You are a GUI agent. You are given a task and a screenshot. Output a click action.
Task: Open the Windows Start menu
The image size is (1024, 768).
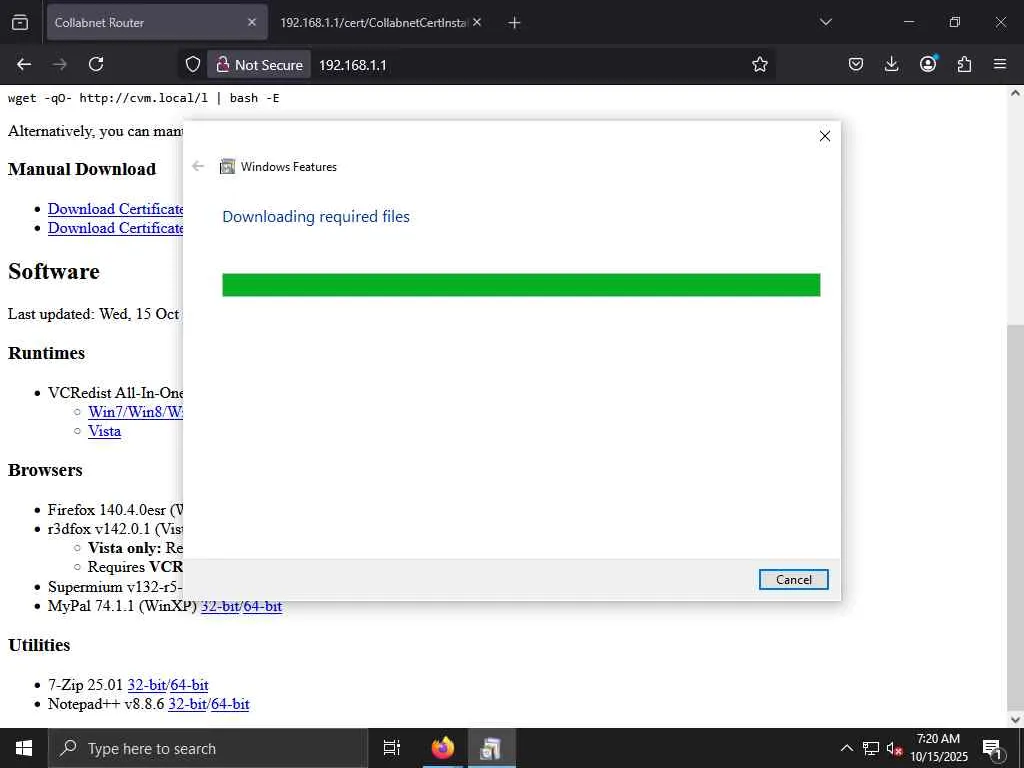(24, 748)
